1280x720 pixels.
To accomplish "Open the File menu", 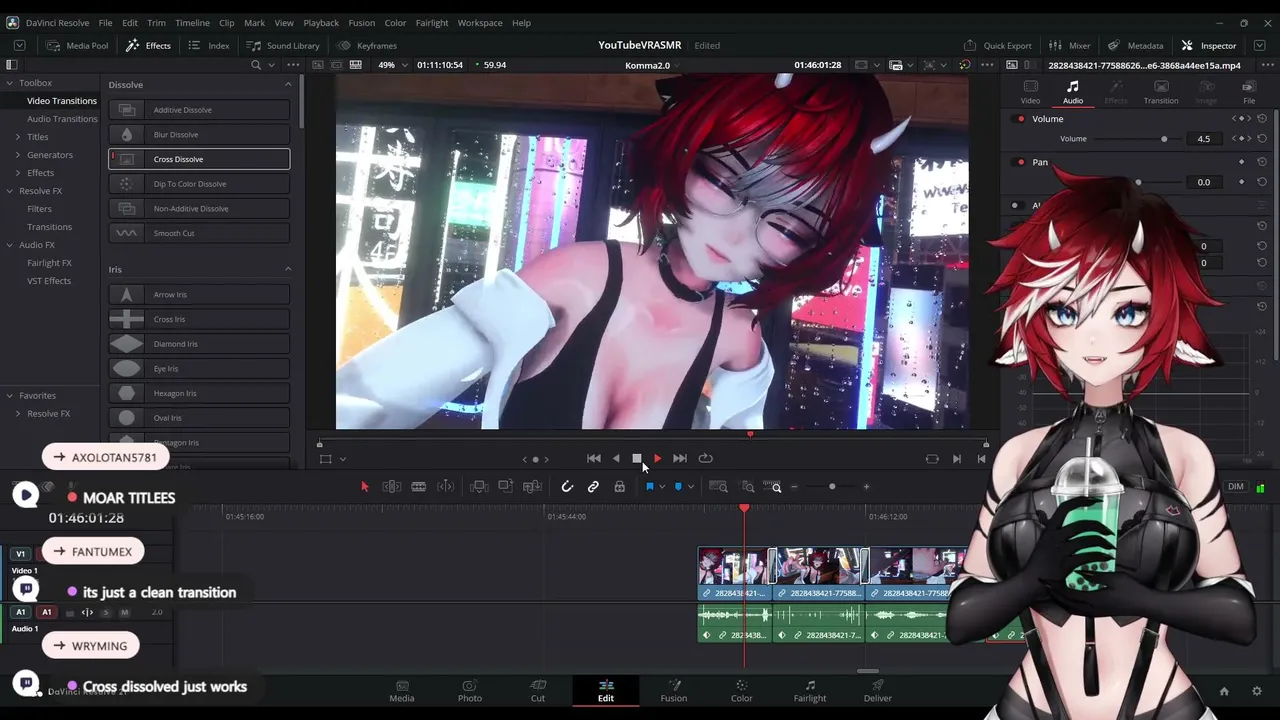I will point(105,23).
